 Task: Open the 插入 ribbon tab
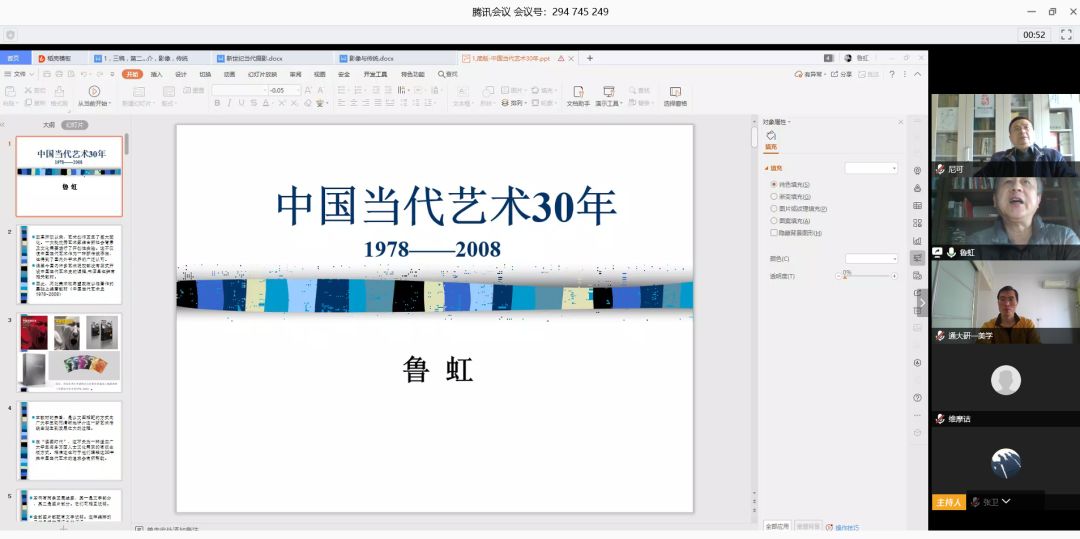coord(156,74)
